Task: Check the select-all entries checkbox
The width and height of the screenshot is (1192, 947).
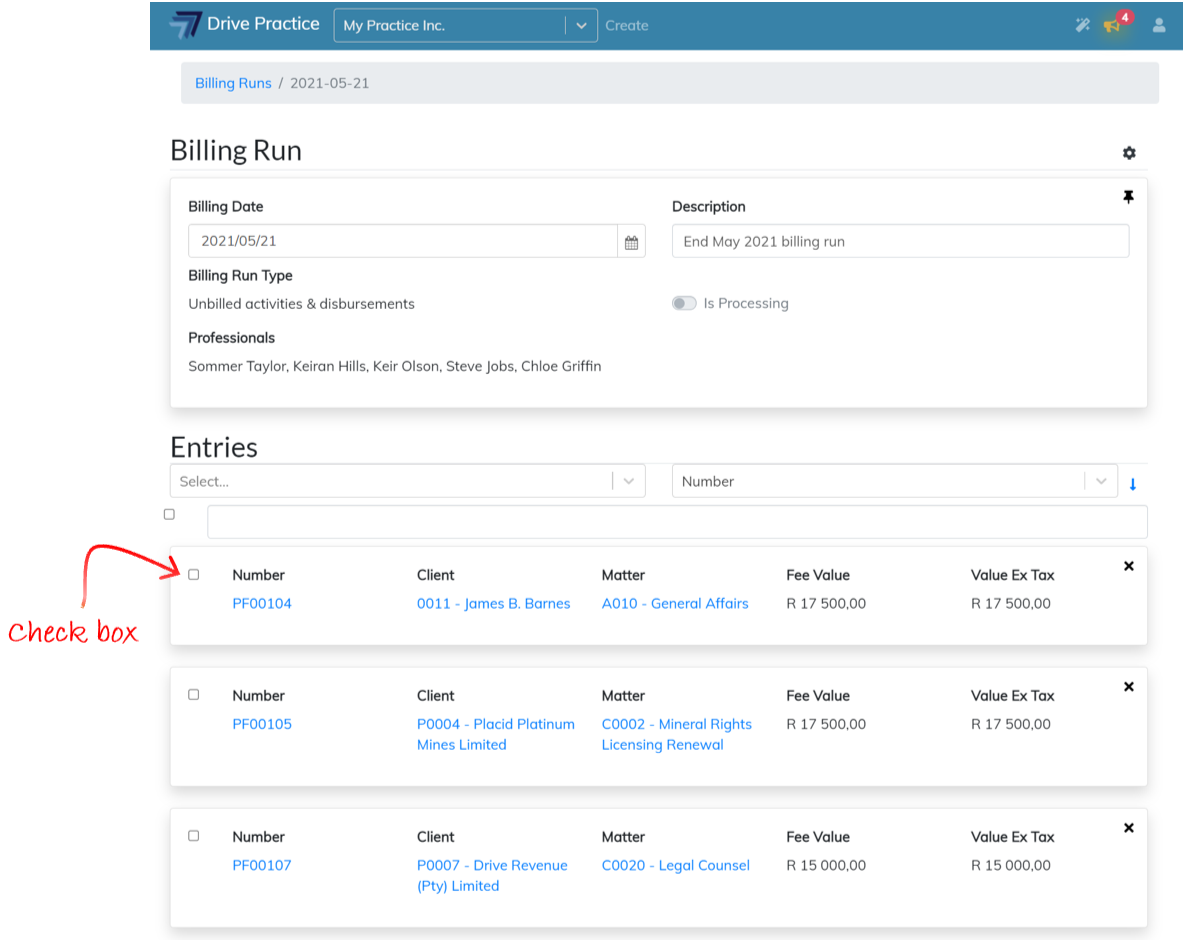Action: point(169,514)
